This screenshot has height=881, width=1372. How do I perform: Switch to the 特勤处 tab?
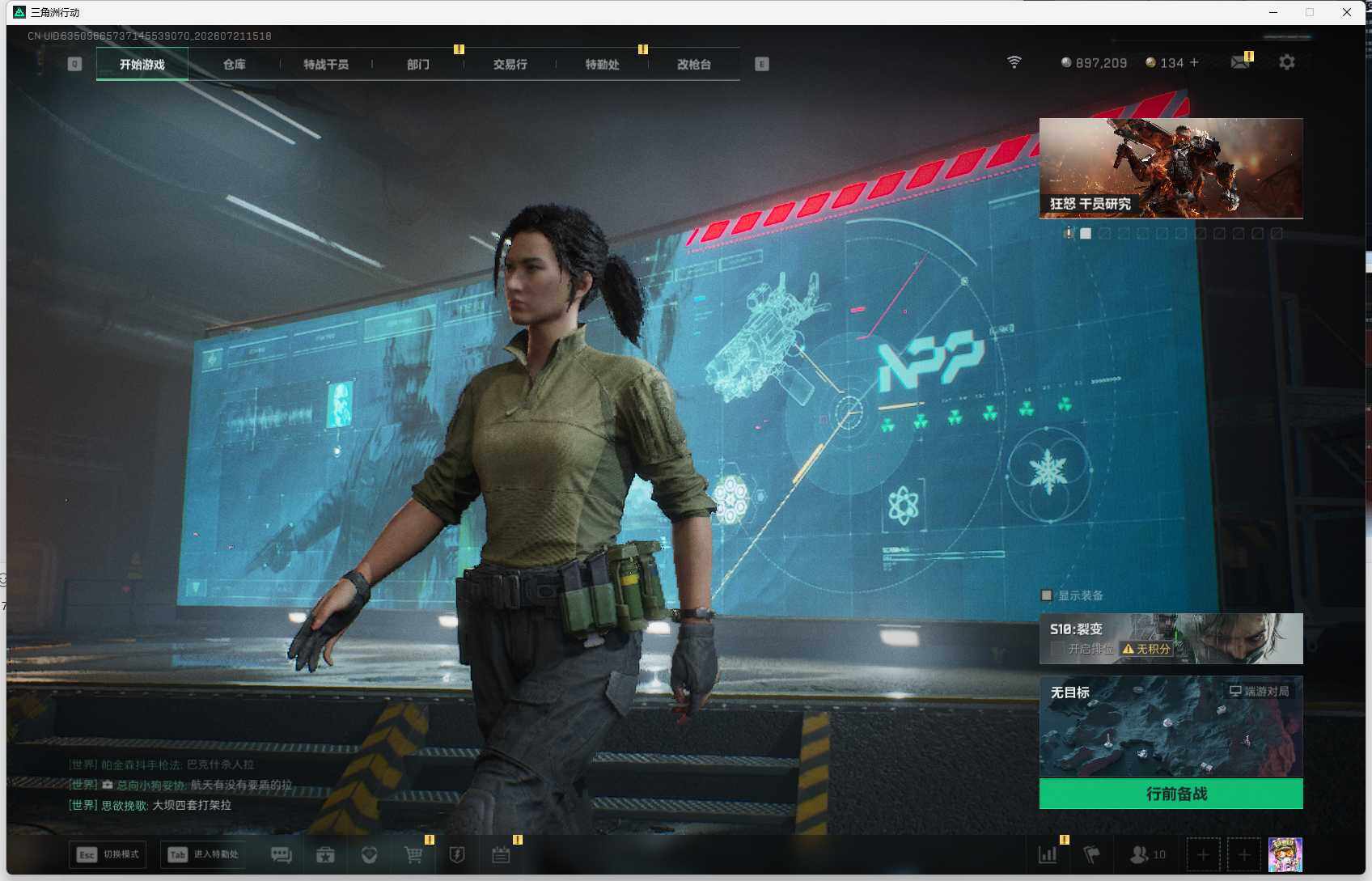coord(603,64)
